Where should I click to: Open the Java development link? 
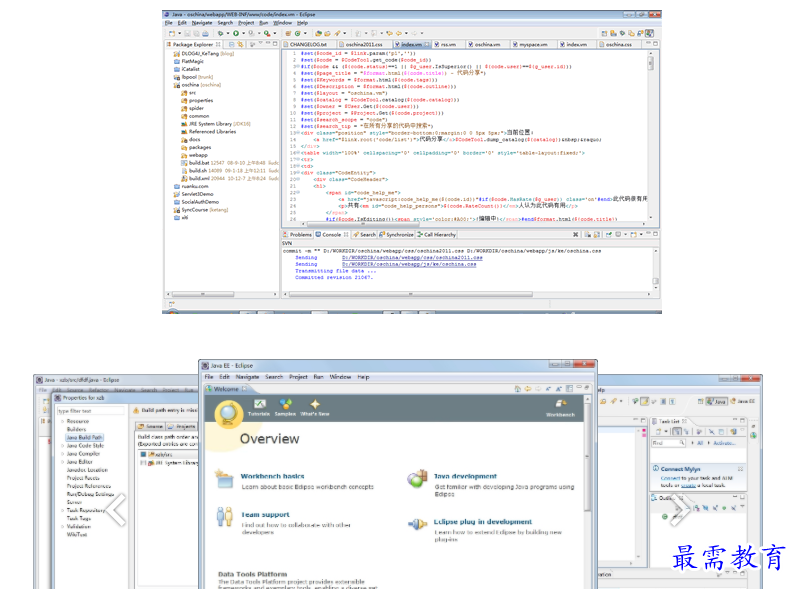tap(465, 477)
